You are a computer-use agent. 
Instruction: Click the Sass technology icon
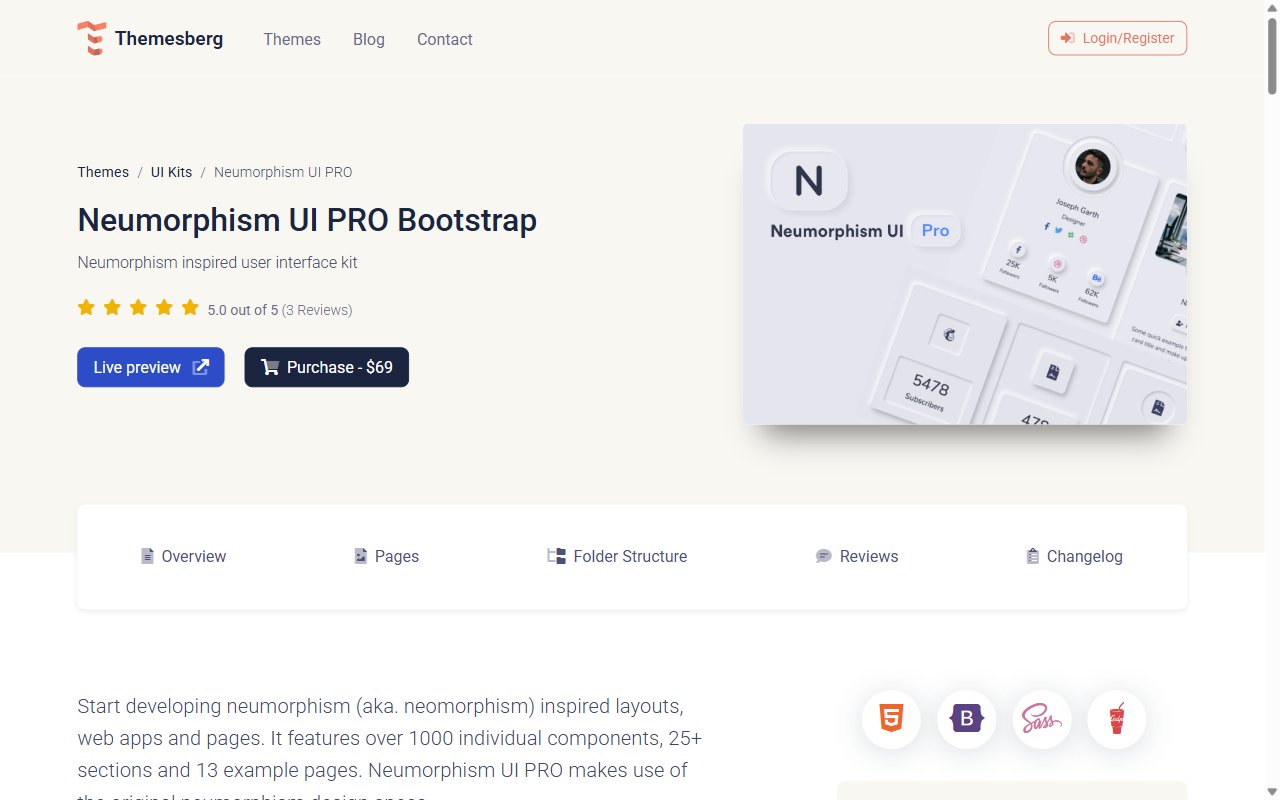tap(1041, 719)
